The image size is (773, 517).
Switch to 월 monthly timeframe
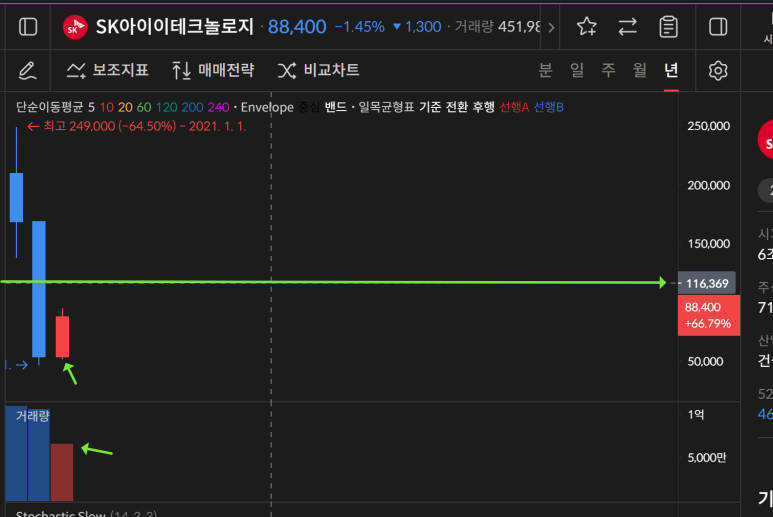[640, 70]
